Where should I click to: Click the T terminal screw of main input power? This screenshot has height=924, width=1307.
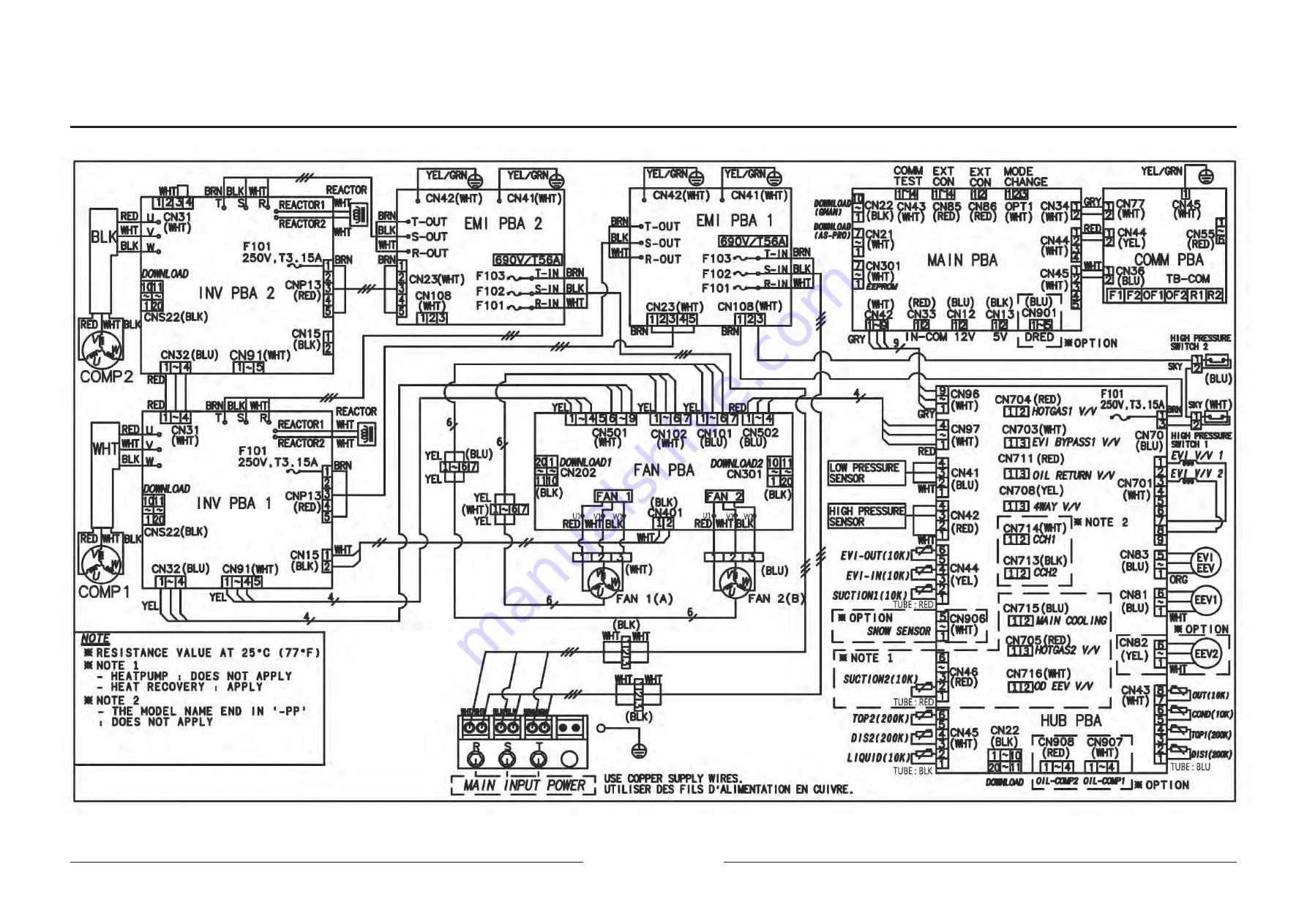click(x=539, y=760)
